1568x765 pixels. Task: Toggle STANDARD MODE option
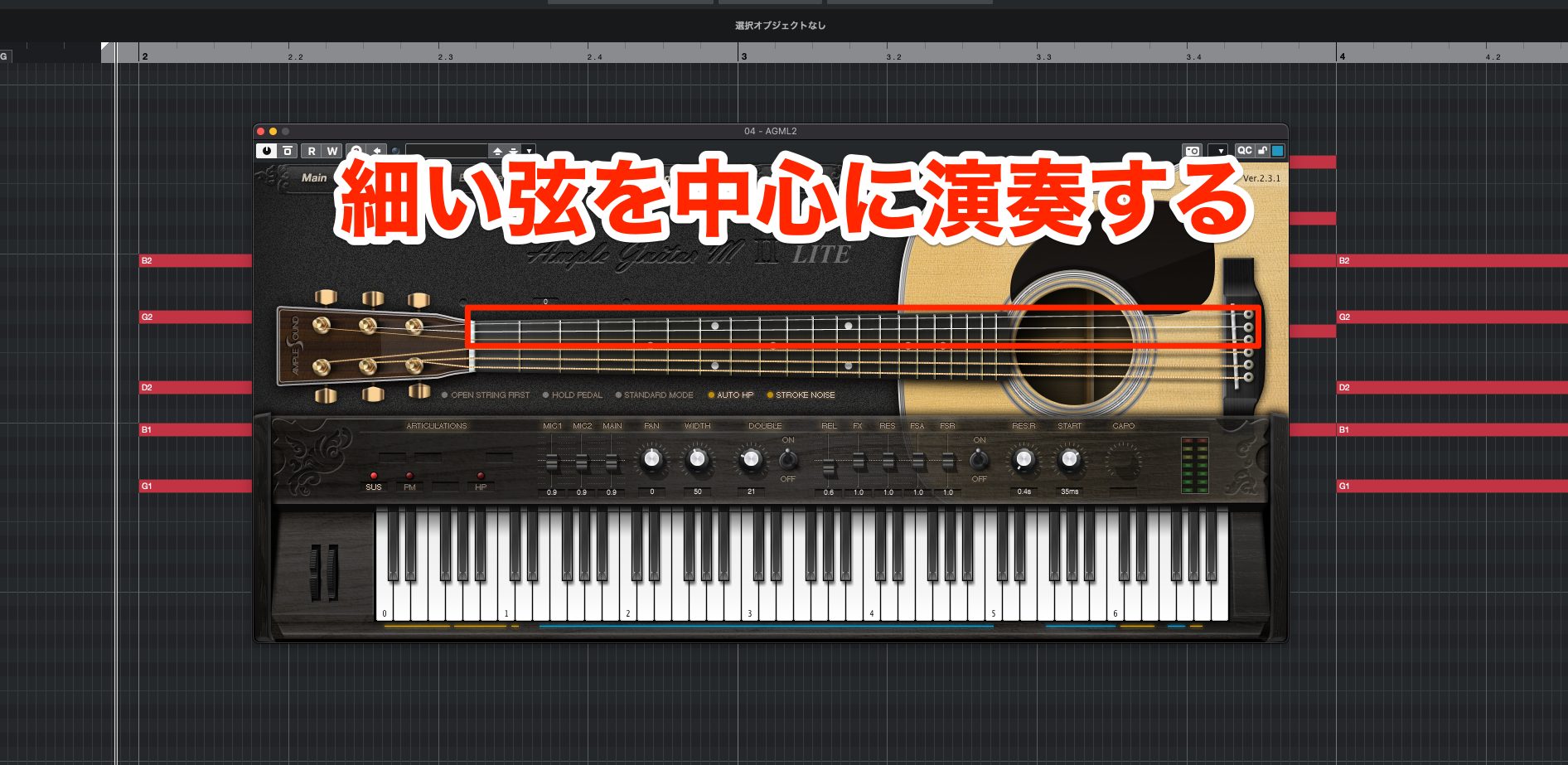(655, 395)
